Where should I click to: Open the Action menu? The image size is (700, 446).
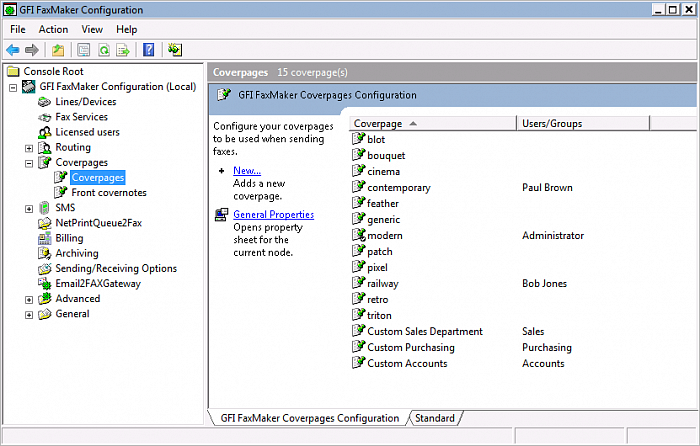[x=53, y=29]
